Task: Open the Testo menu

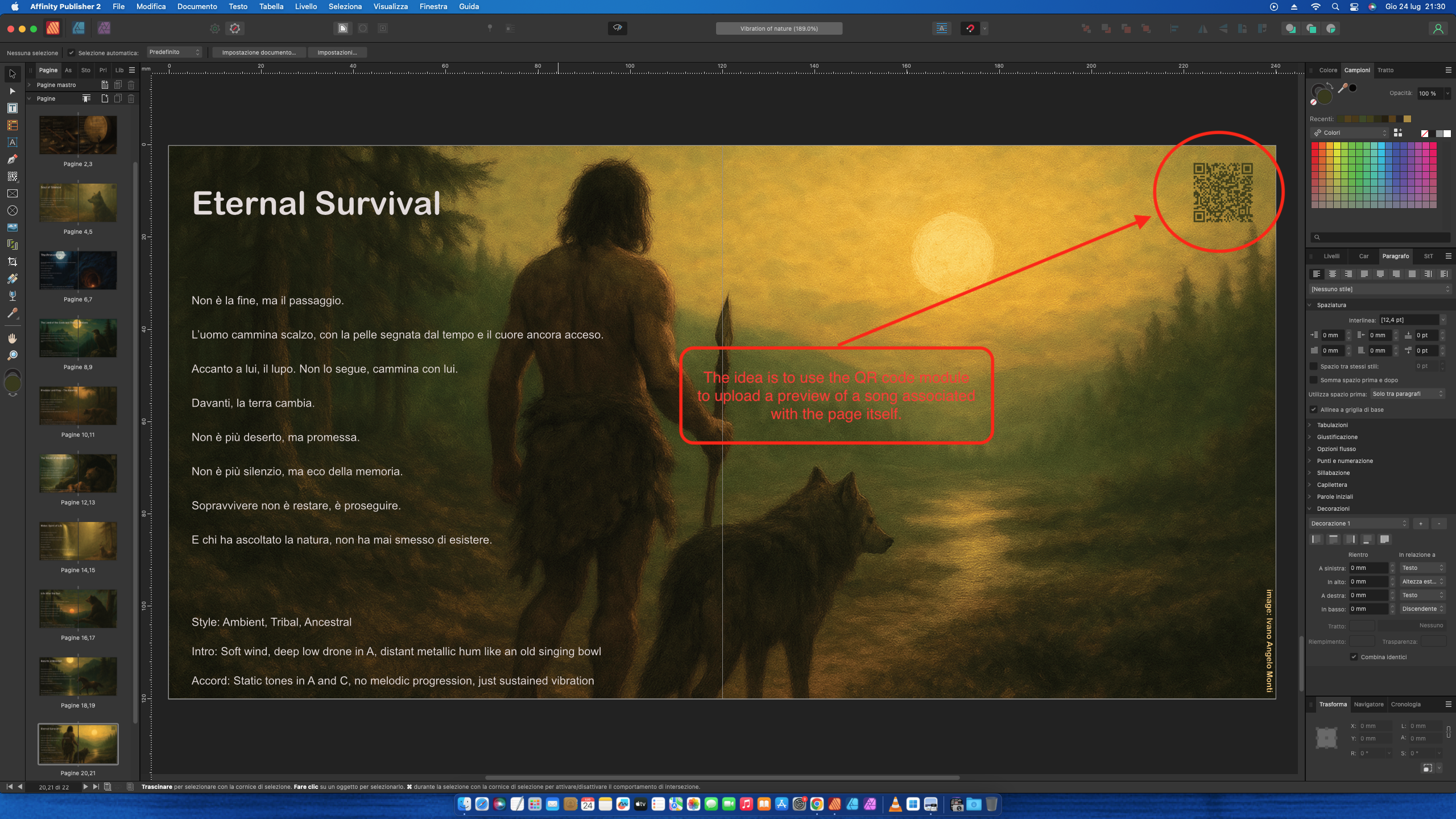Action: 238,6
